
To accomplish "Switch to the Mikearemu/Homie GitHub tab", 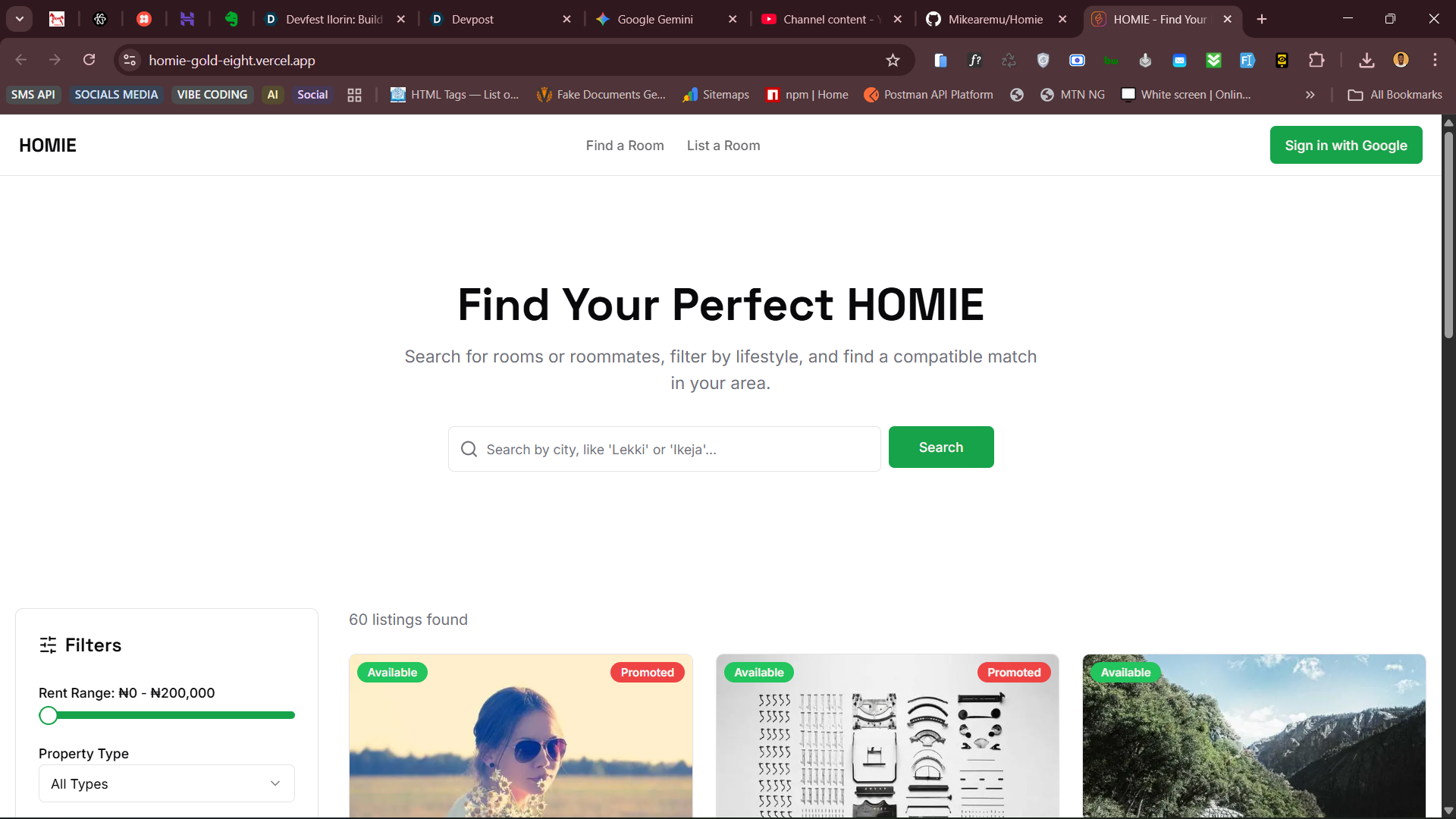I will click(996, 19).
